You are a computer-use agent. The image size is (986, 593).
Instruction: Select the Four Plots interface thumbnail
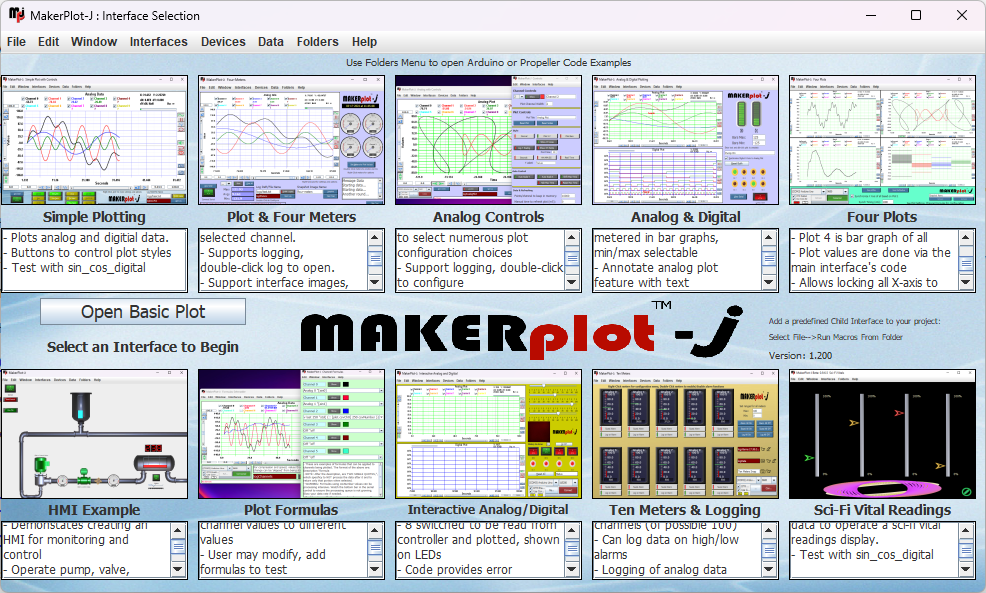(x=882, y=140)
